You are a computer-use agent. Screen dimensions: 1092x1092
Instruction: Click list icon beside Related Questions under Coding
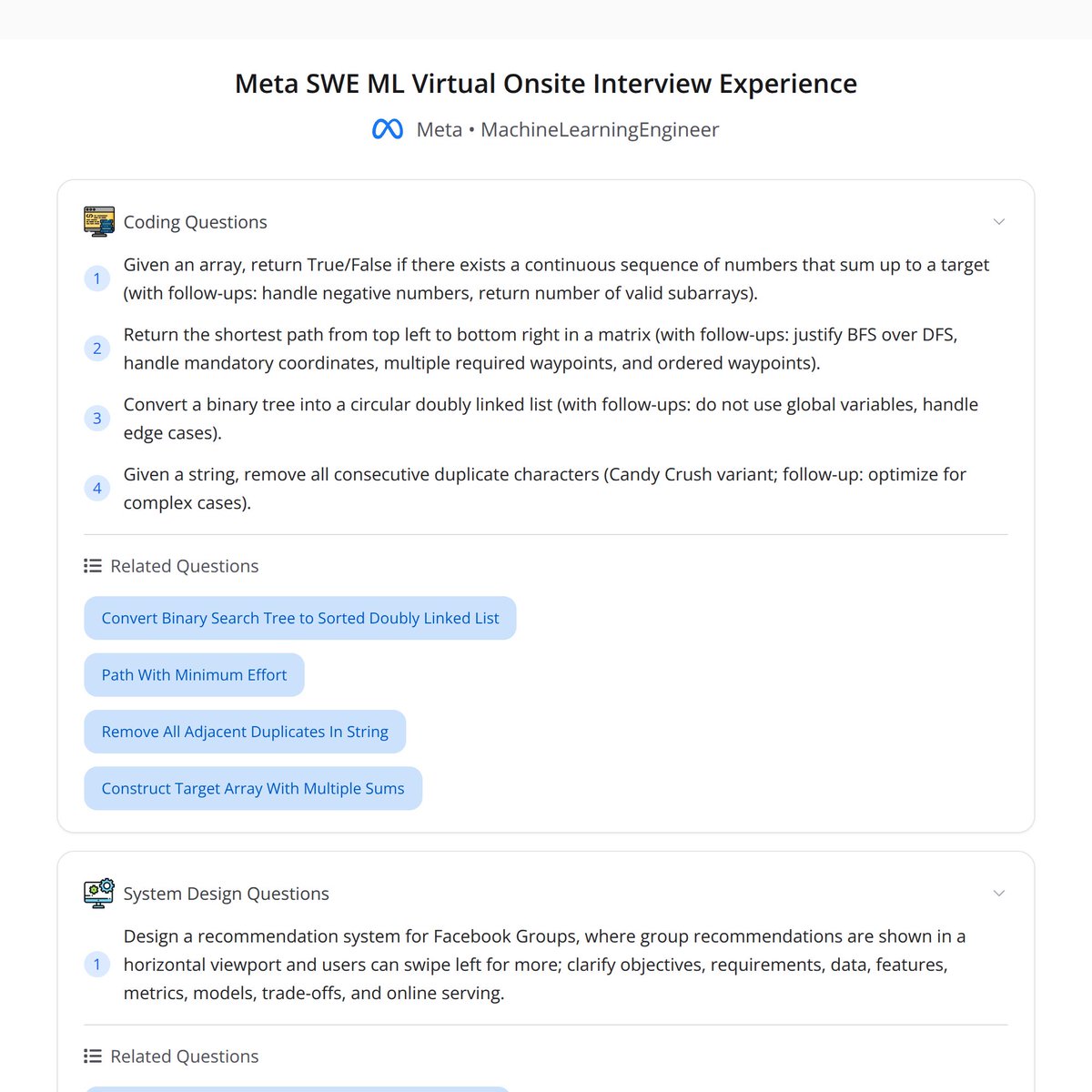pos(93,566)
